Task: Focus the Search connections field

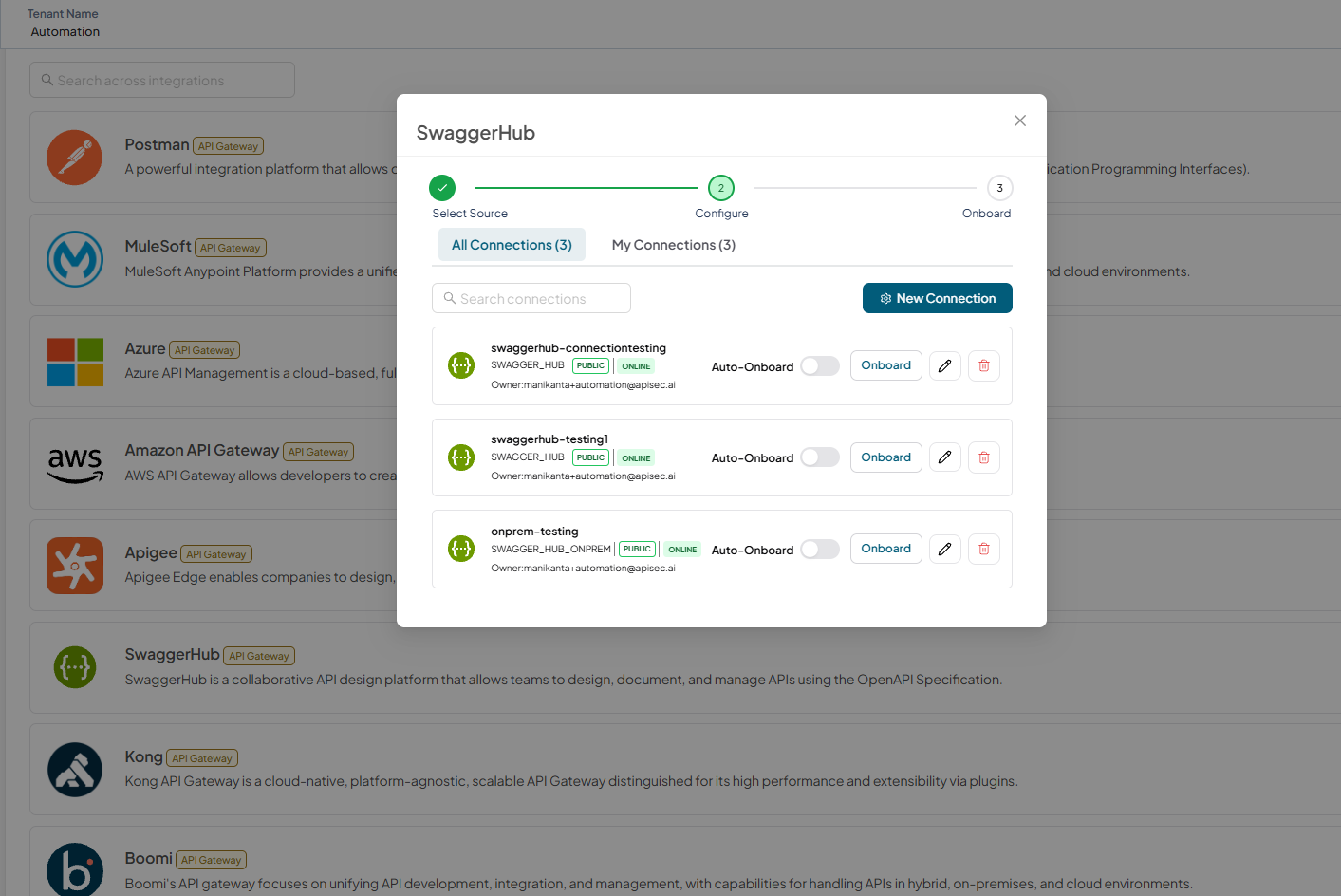Action: click(x=531, y=298)
